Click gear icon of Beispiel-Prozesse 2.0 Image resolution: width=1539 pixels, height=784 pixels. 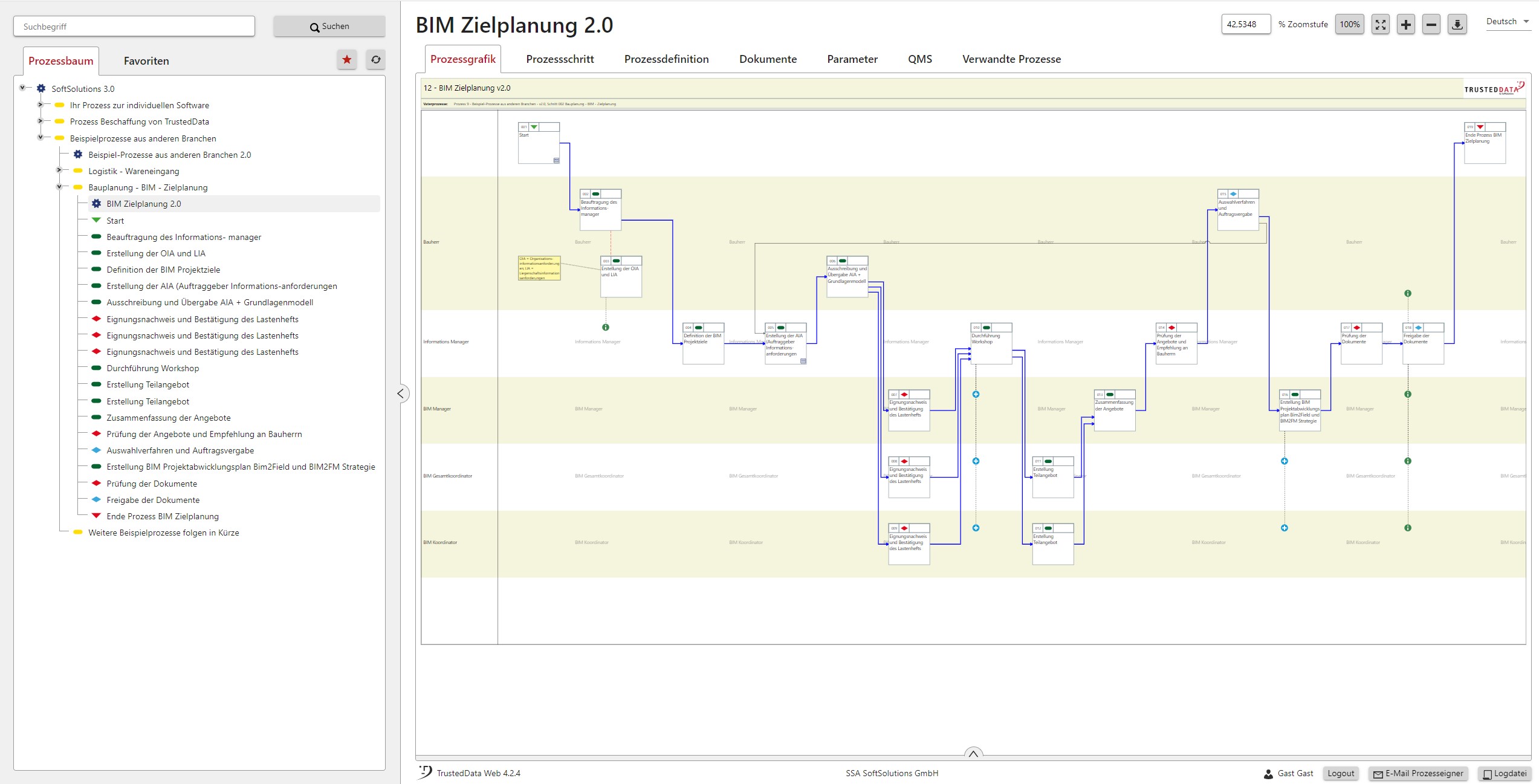click(x=78, y=155)
